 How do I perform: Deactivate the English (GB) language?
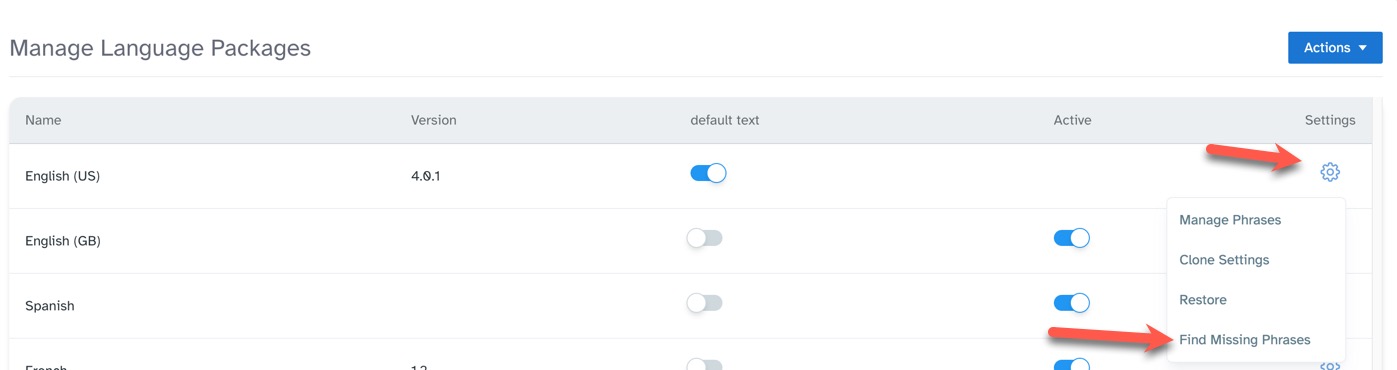[1071, 238]
